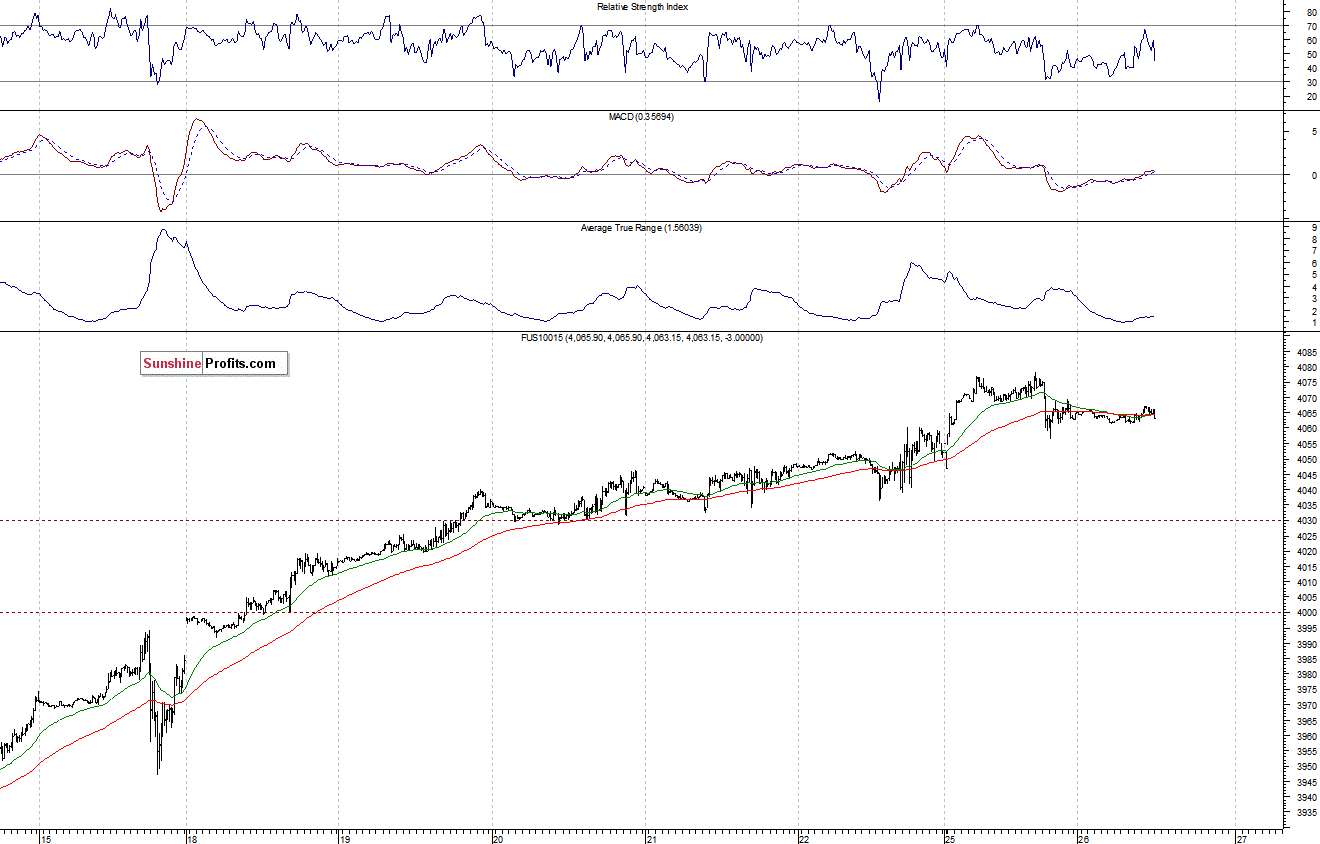Click the 3970 price axis label
The width and height of the screenshot is (1320, 844).
coord(1309,706)
